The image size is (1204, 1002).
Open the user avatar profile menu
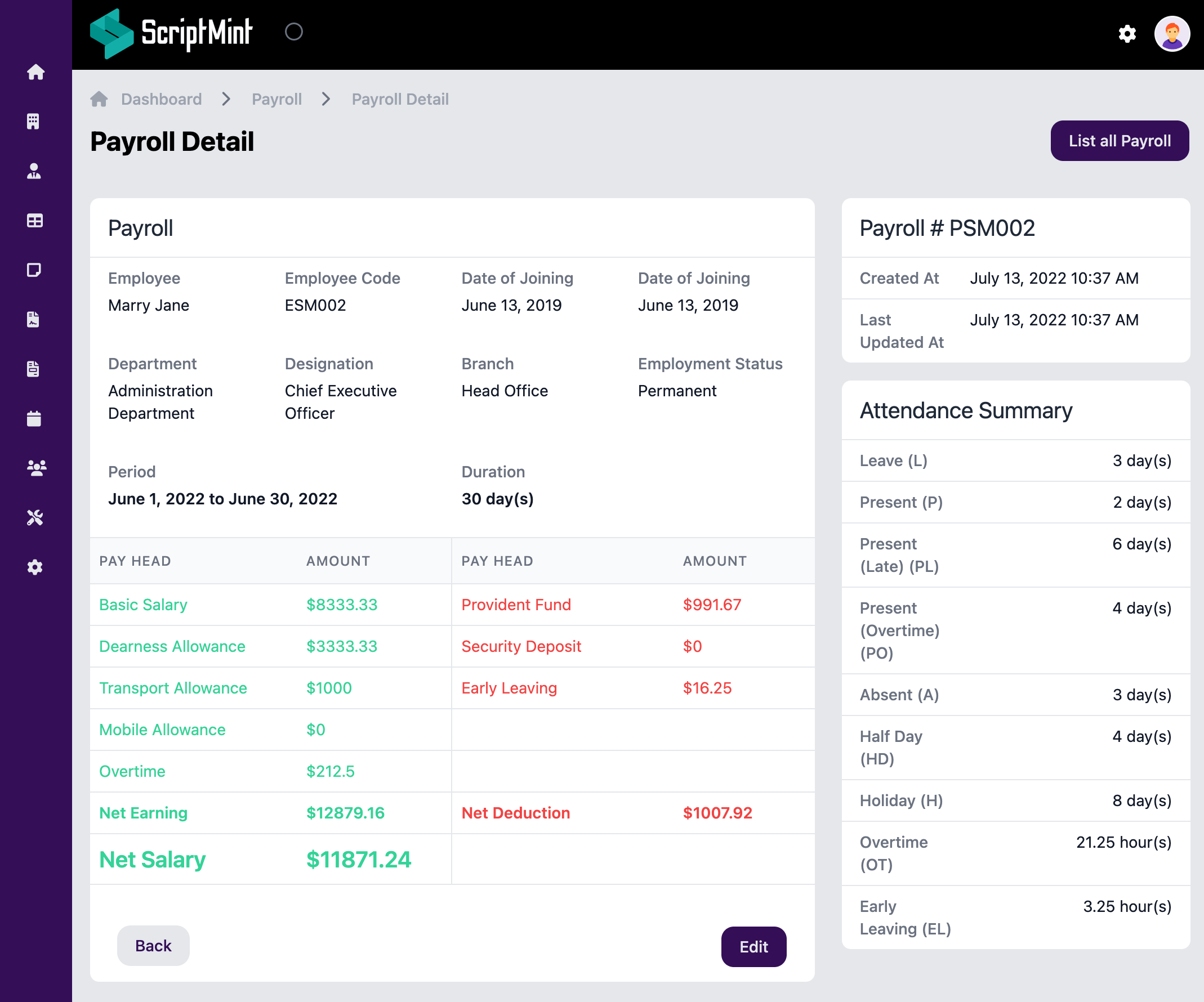pyautogui.click(x=1171, y=34)
